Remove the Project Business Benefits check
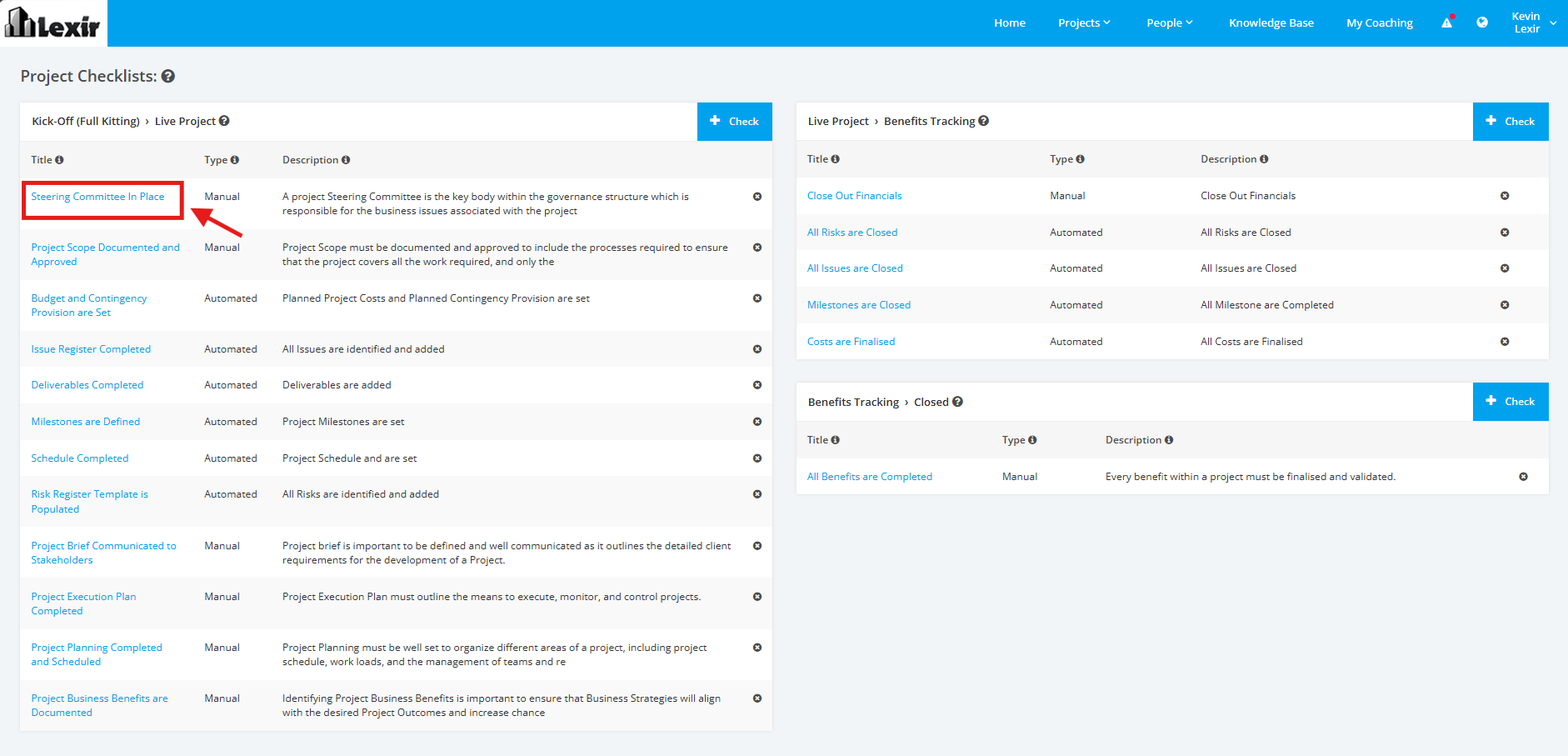 757,698
